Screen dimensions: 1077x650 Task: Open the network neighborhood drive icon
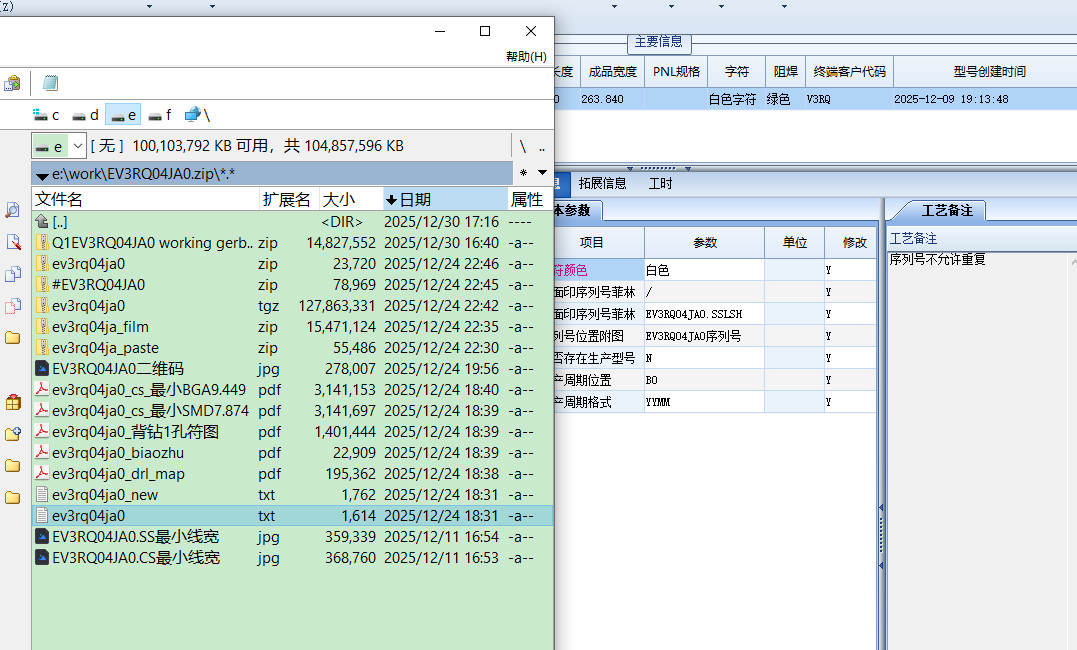197,115
